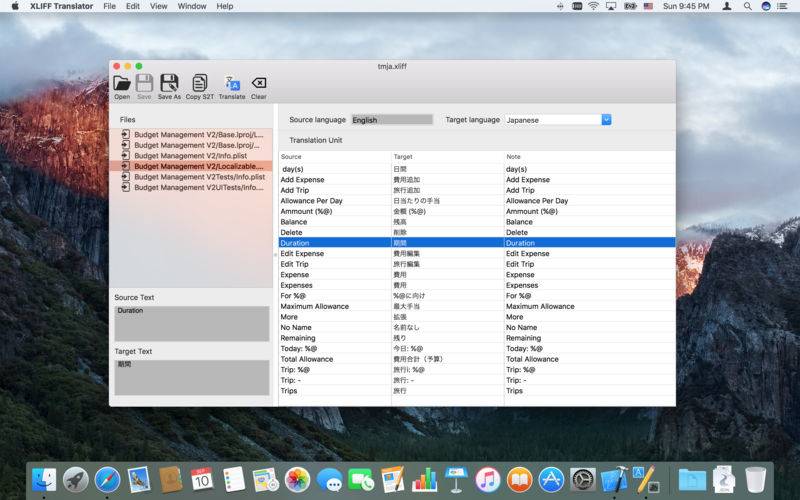Sort by the Target column header
Viewport: 800px width, 500px height.
[447, 157]
